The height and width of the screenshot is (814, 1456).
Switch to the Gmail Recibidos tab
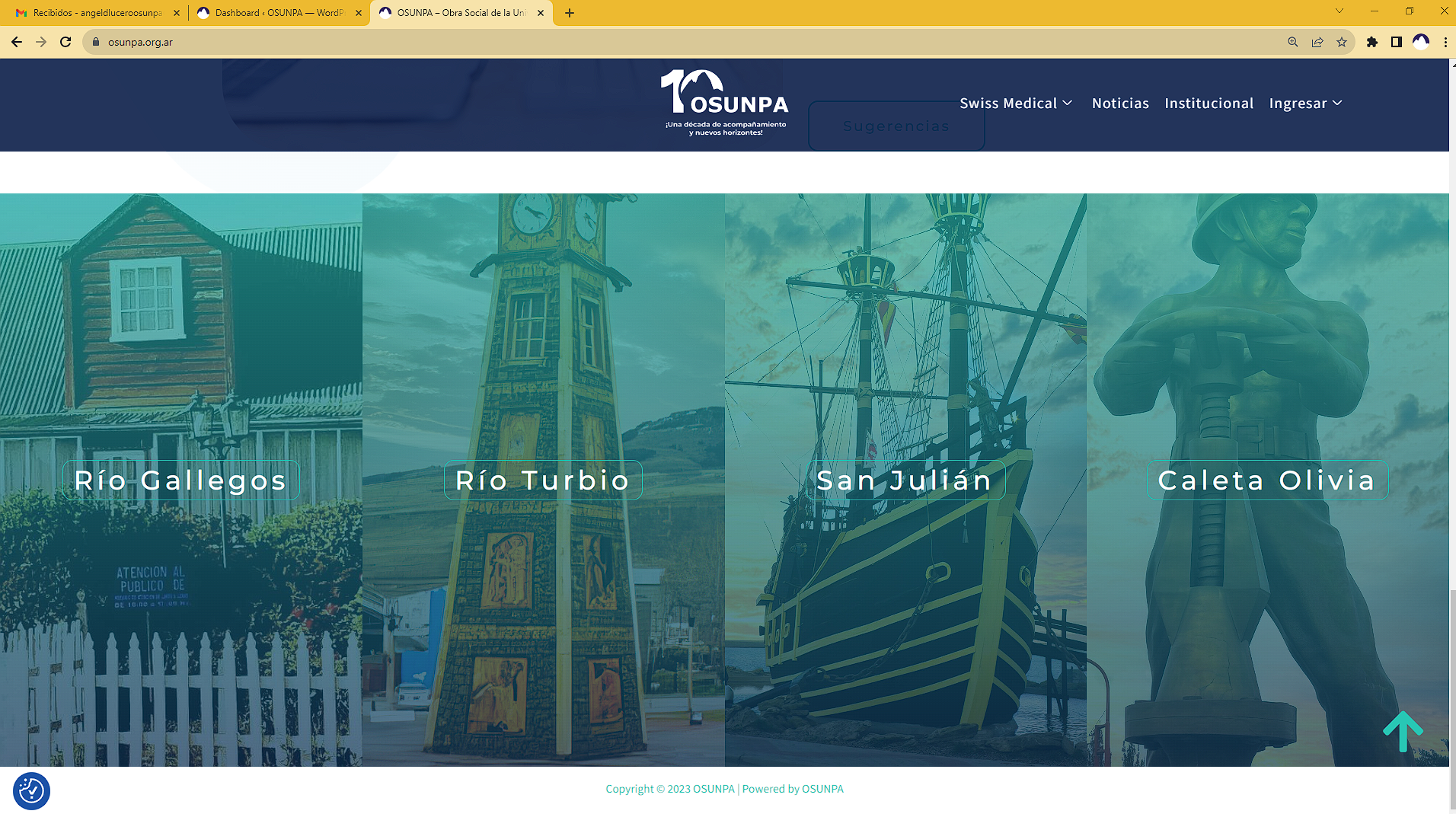coord(97,13)
